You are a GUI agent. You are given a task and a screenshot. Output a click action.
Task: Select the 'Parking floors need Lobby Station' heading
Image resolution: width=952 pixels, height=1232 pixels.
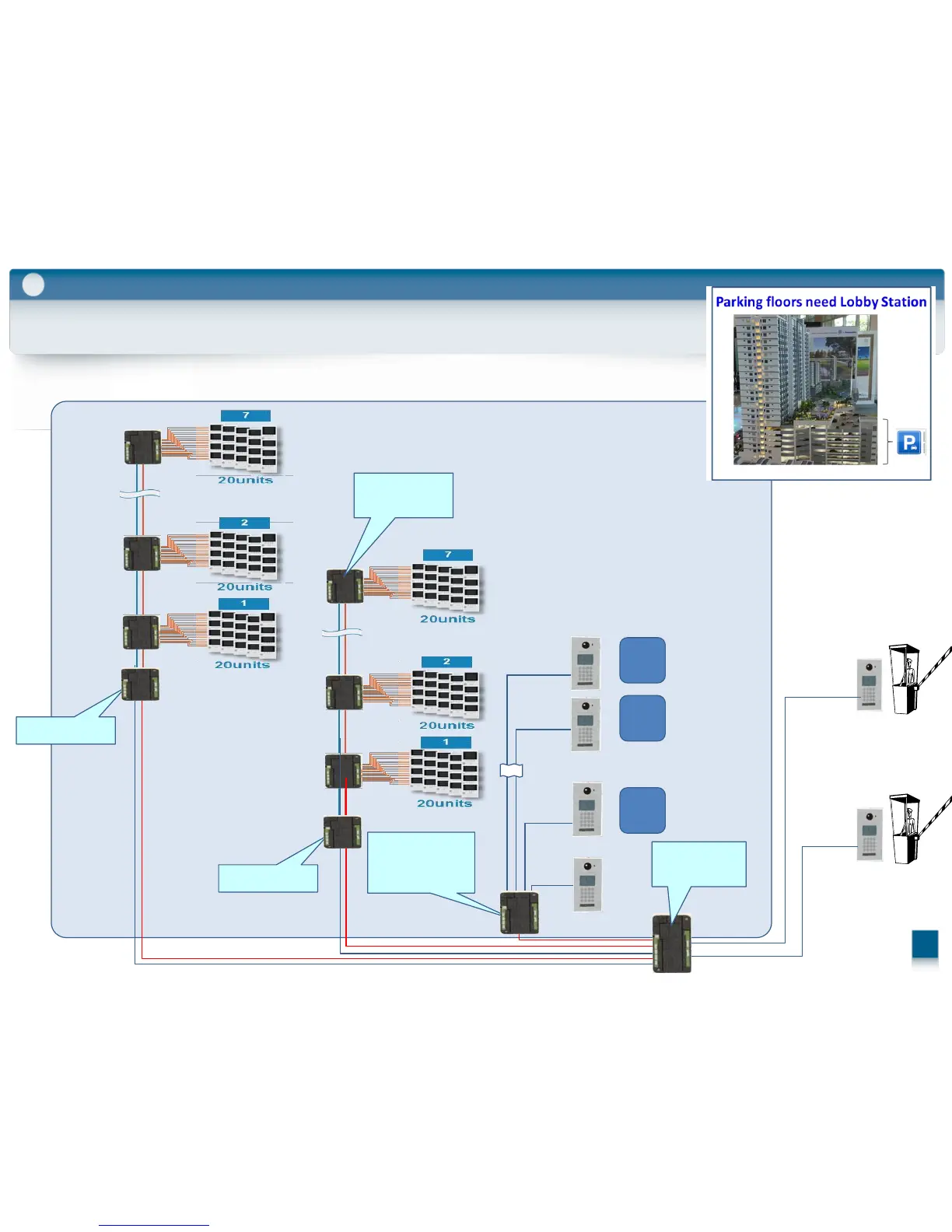point(821,302)
